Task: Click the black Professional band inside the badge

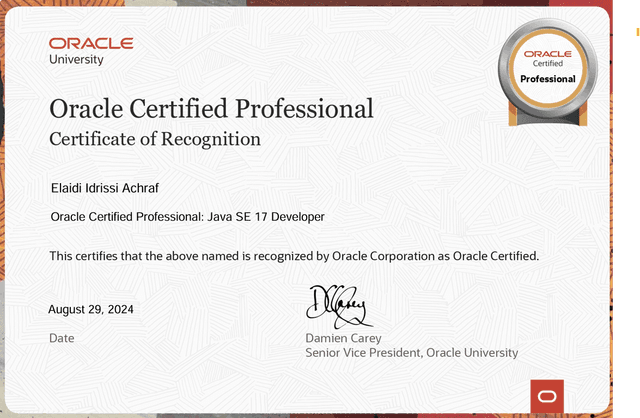Action: (547, 78)
